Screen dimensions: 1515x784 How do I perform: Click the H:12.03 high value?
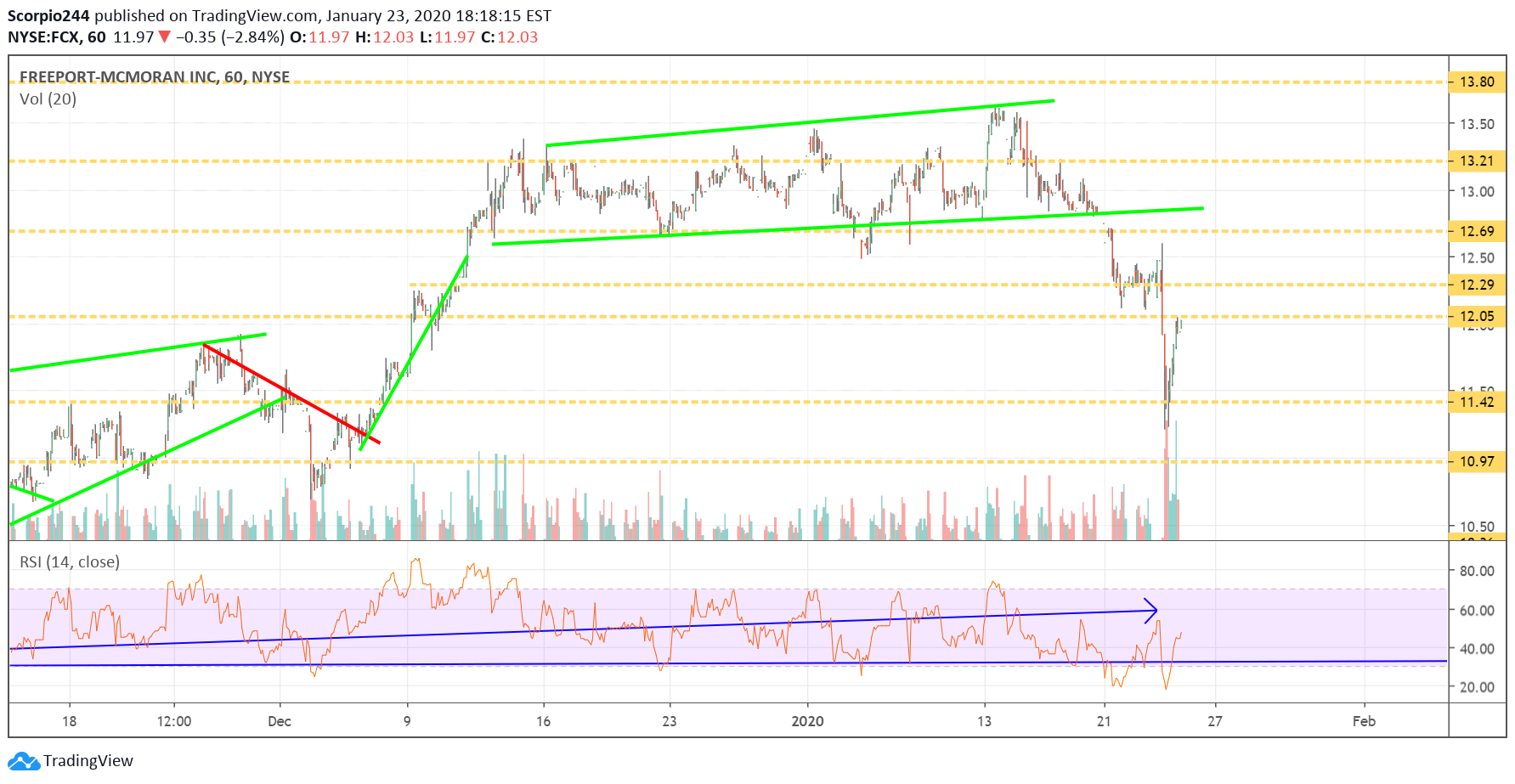pyautogui.click(x=384, y=37)
